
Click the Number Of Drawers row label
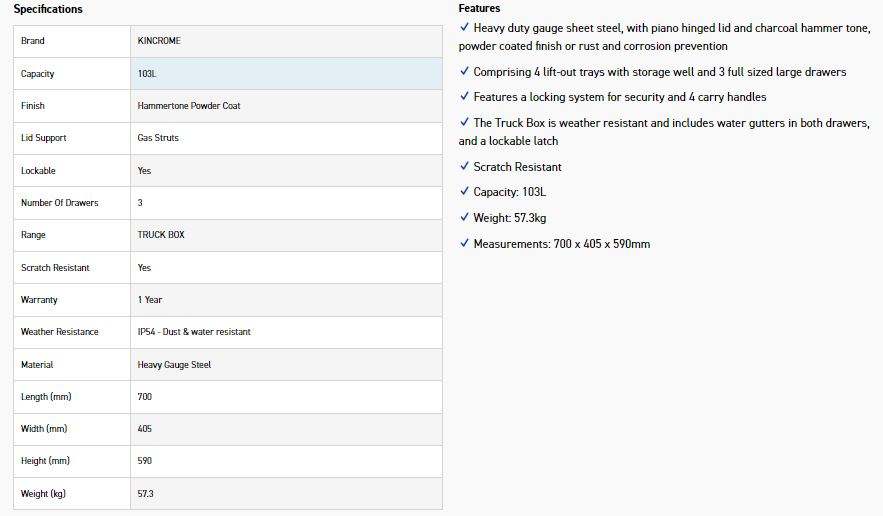pyautogui.click(x=60, y=202)
